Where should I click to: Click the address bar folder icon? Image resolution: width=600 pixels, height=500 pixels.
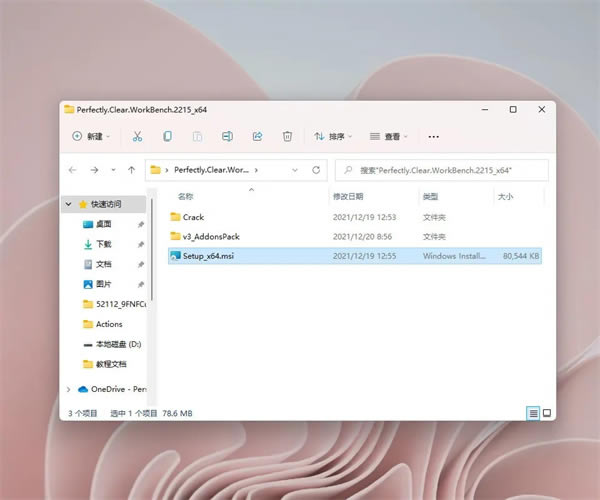155,170
